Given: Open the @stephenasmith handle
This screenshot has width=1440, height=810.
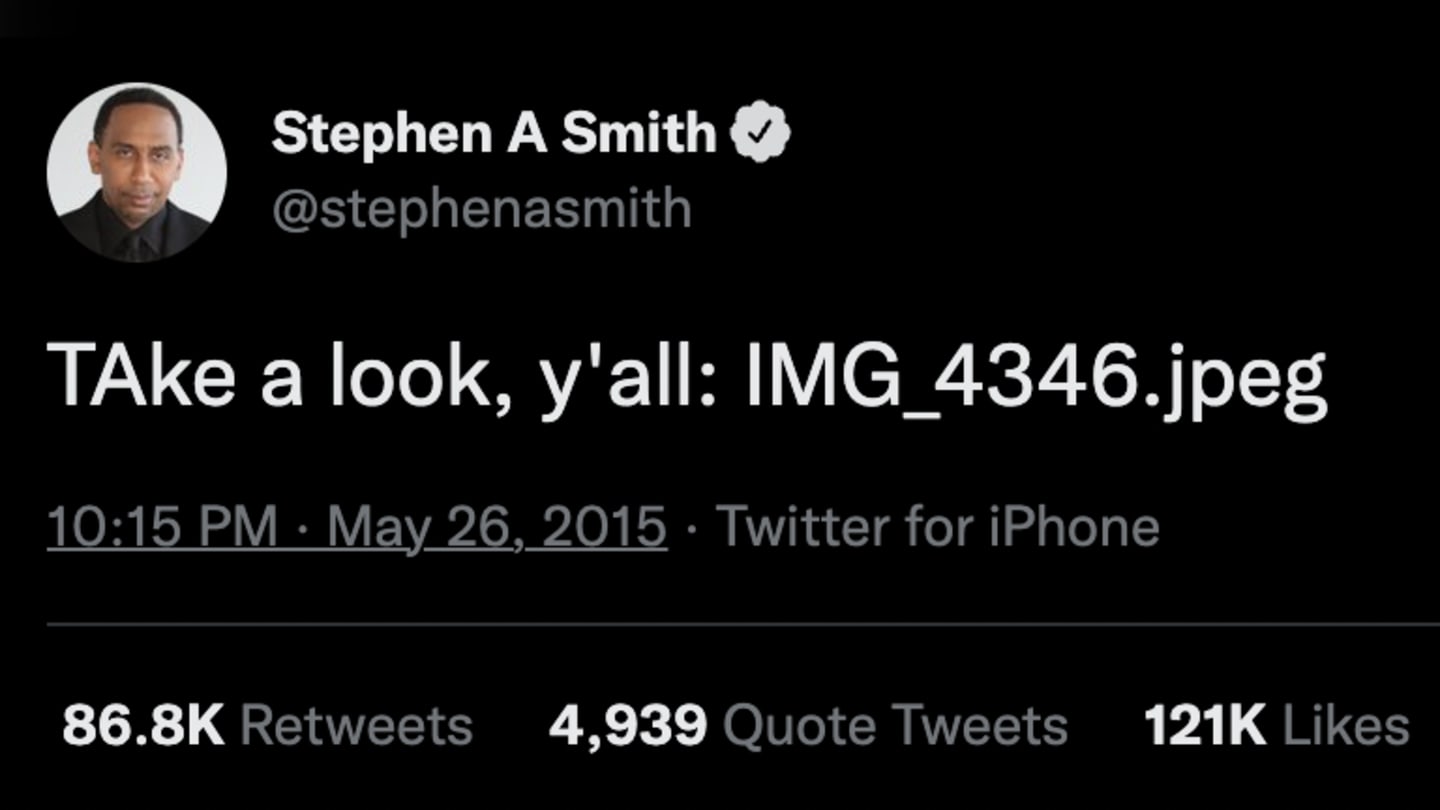Looking at the screenshot, I should click(x=481, y=209).
